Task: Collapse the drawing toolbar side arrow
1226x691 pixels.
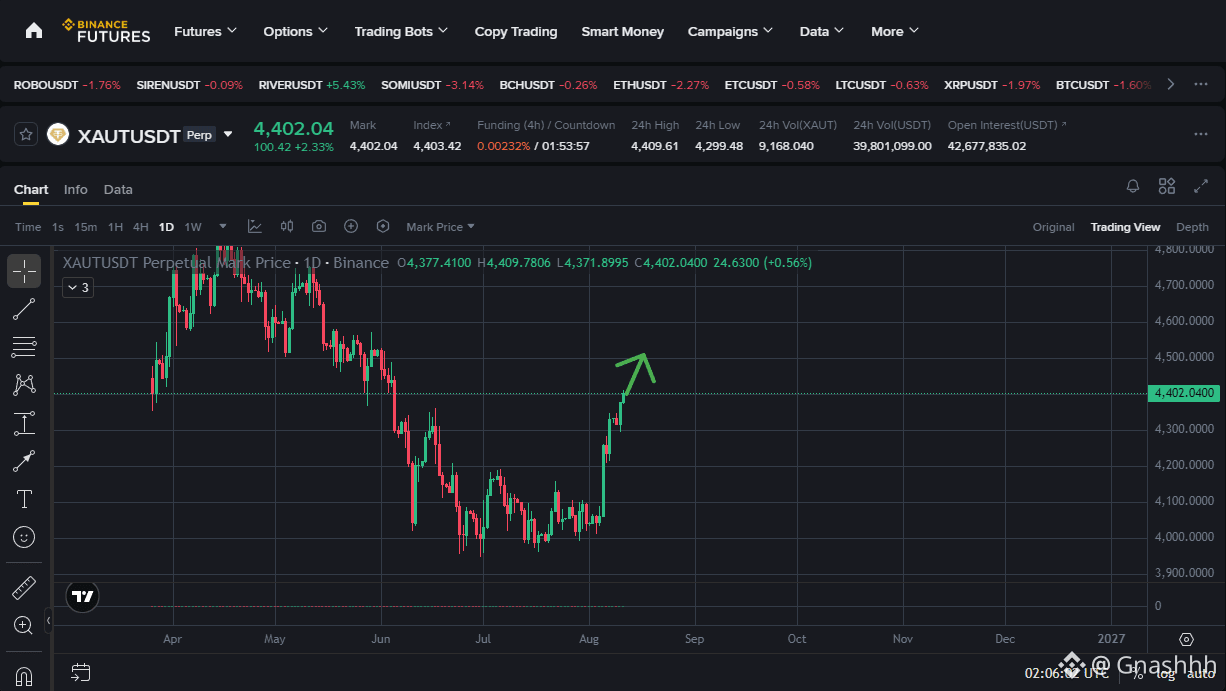Action: coord(49,621)
